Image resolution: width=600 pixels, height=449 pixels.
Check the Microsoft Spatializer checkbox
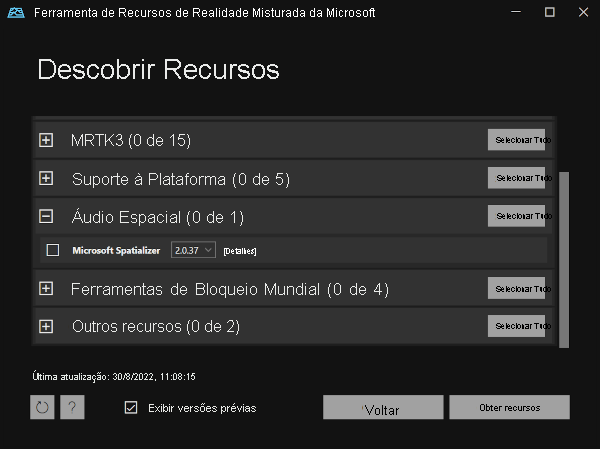(53, 250)
